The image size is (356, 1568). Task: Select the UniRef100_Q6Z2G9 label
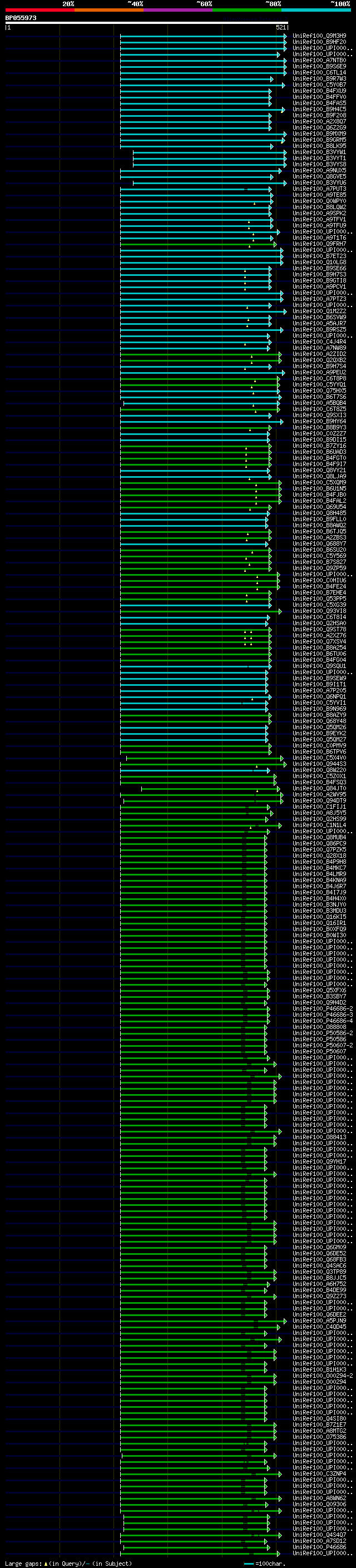[x=319, y=127]
